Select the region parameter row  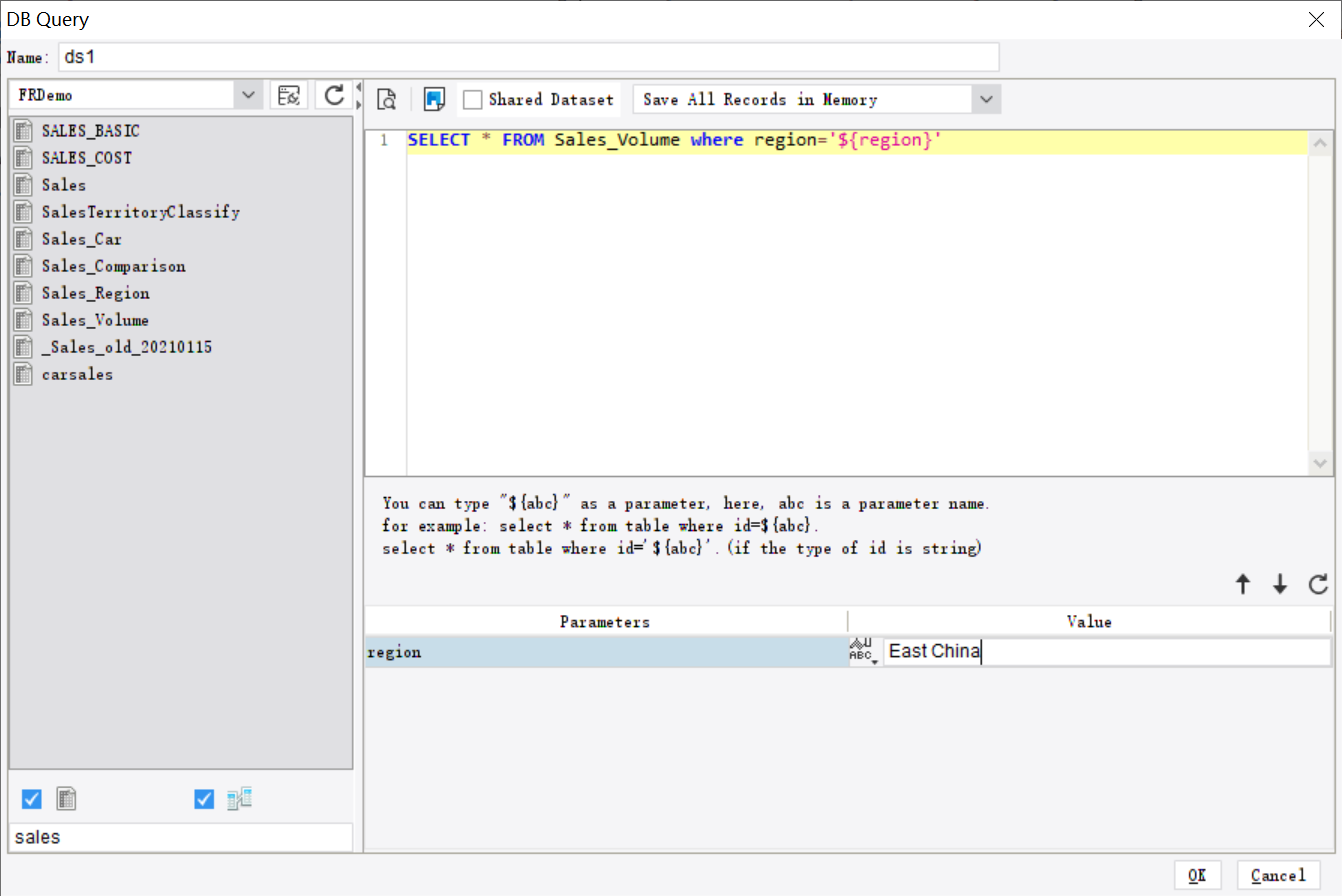606,652
